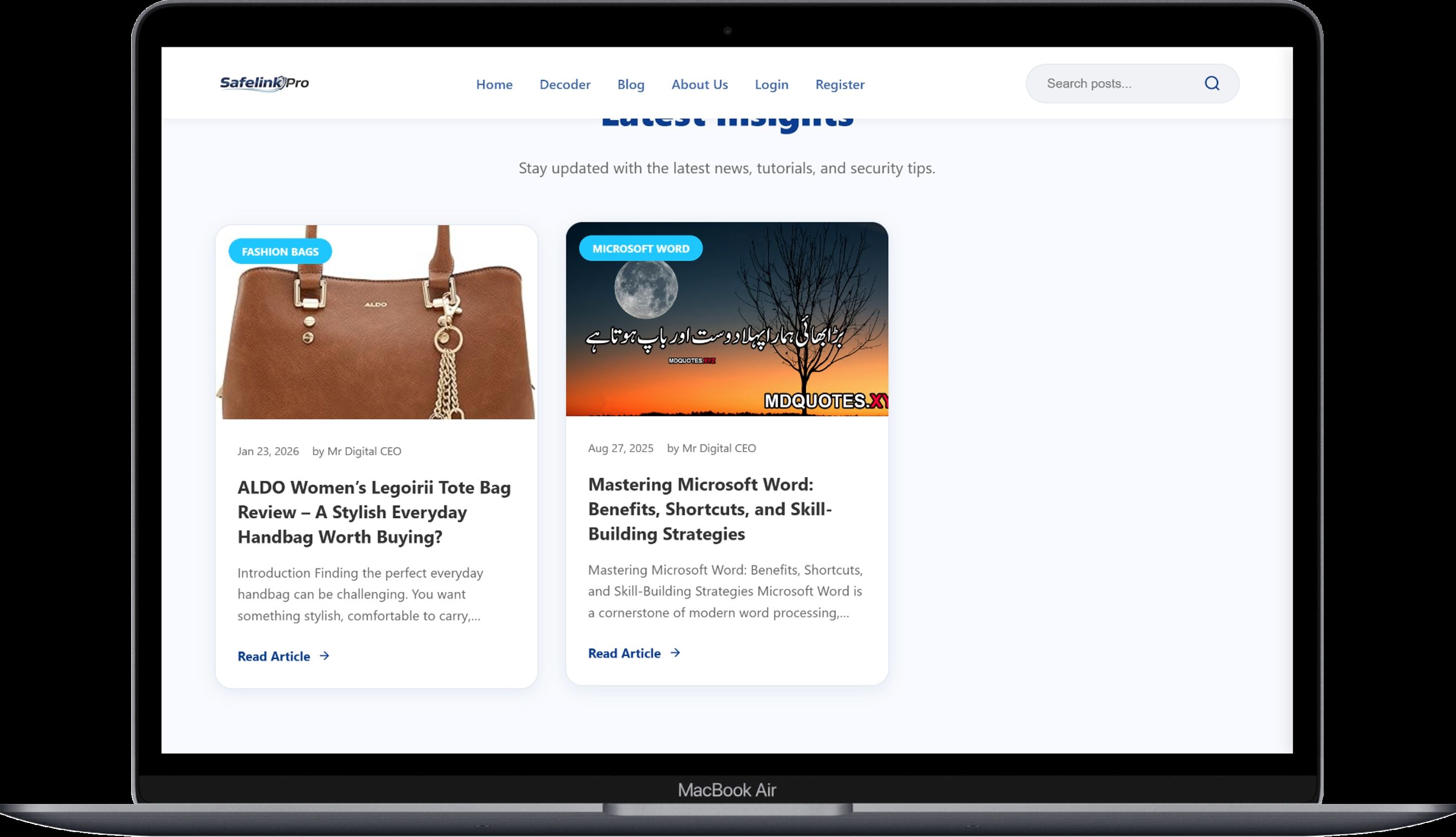Image resolution: width=1456 pixels, height=837 pixels.
Task: Open ALDO Women's Legoirii Tote Bag title
Action: tap(373, 512)
